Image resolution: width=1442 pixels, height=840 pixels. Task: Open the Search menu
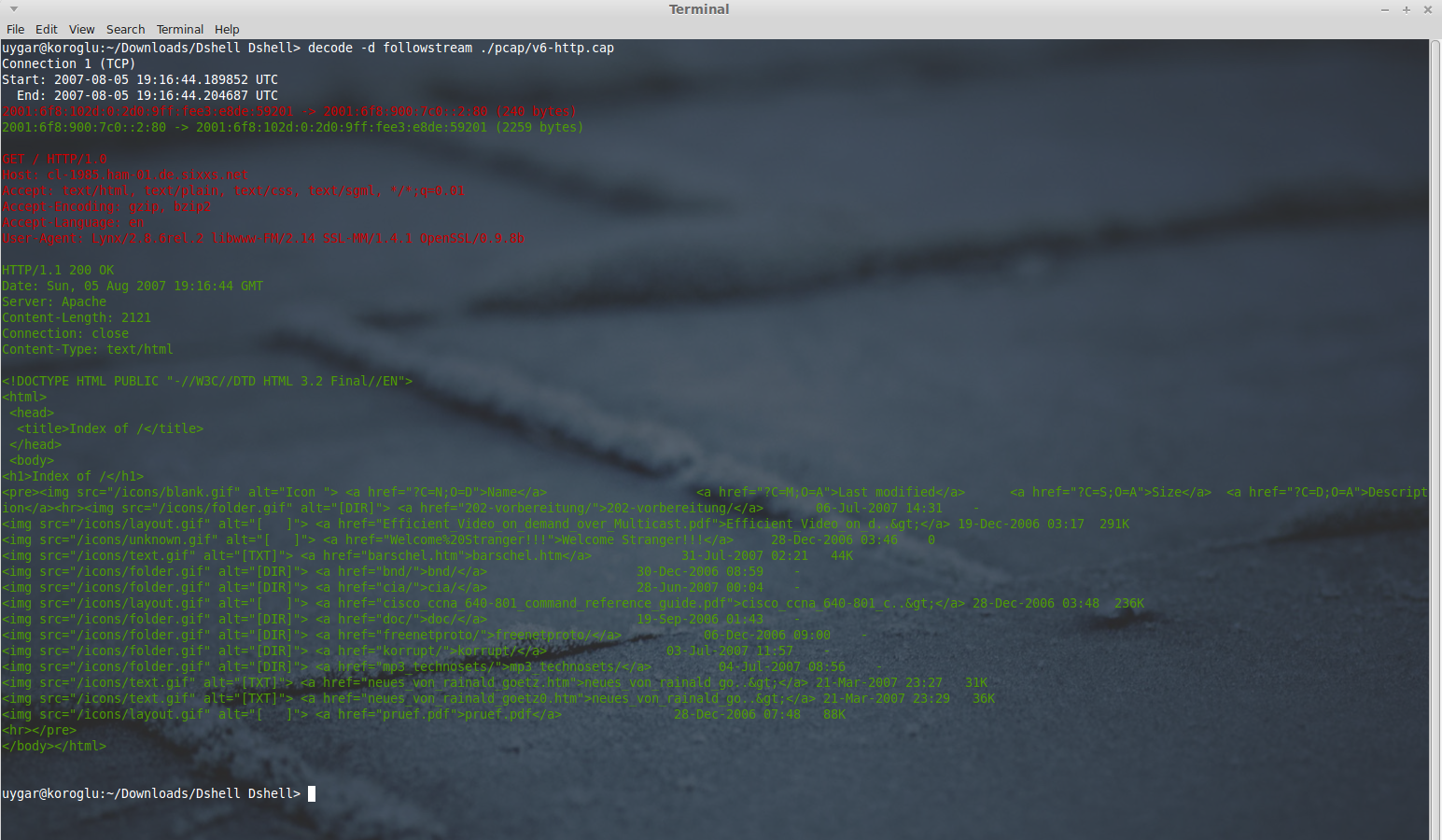pos(125,29)
